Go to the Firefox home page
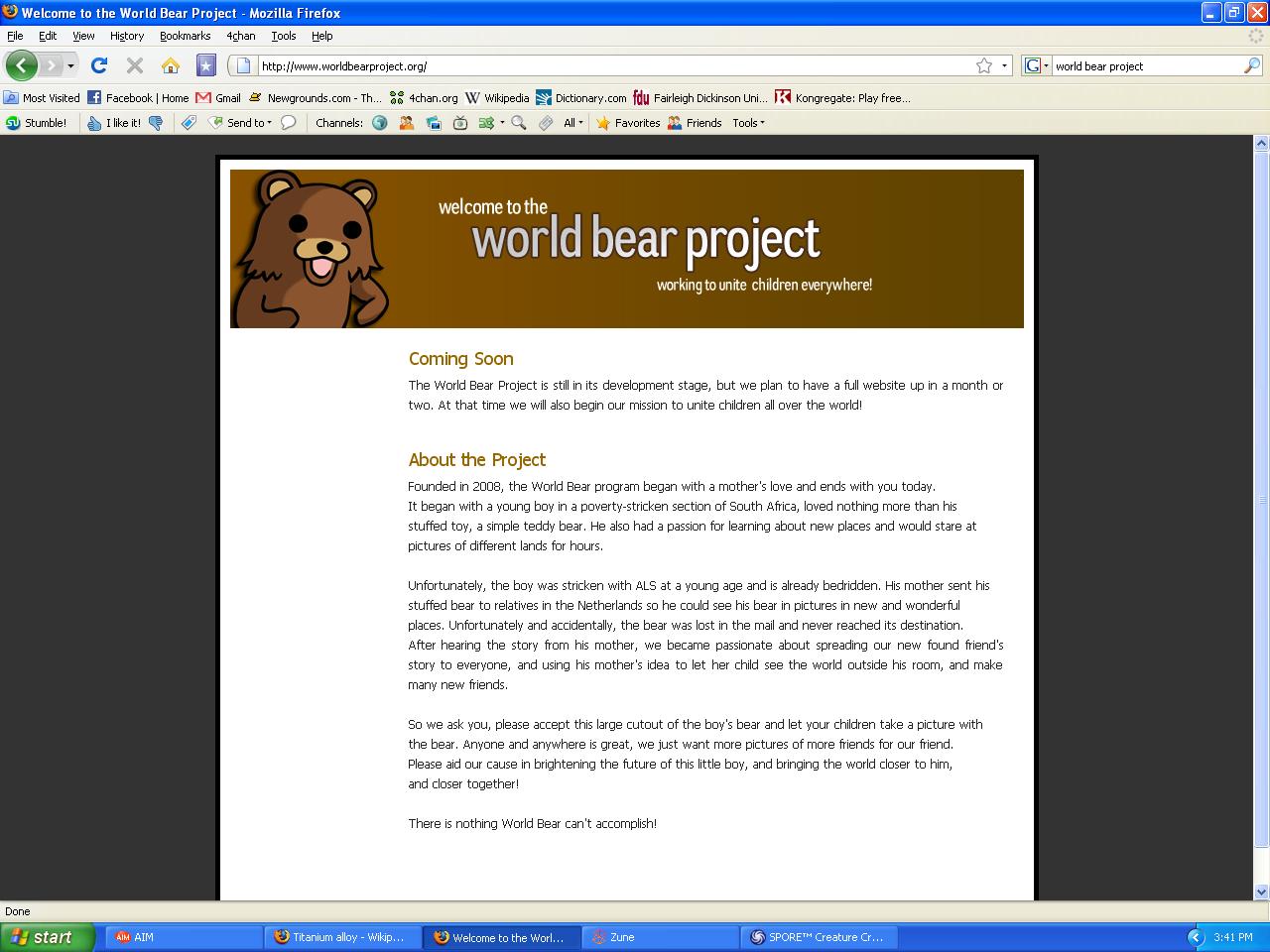 tap(171, 65)
